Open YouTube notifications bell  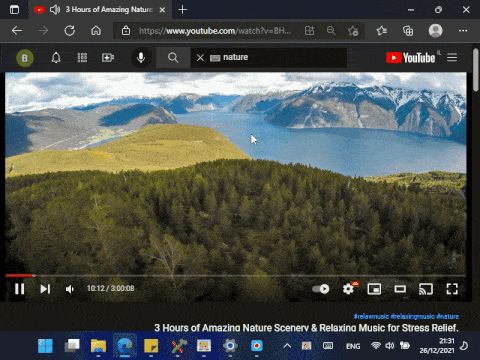click(x=56, y=58)
